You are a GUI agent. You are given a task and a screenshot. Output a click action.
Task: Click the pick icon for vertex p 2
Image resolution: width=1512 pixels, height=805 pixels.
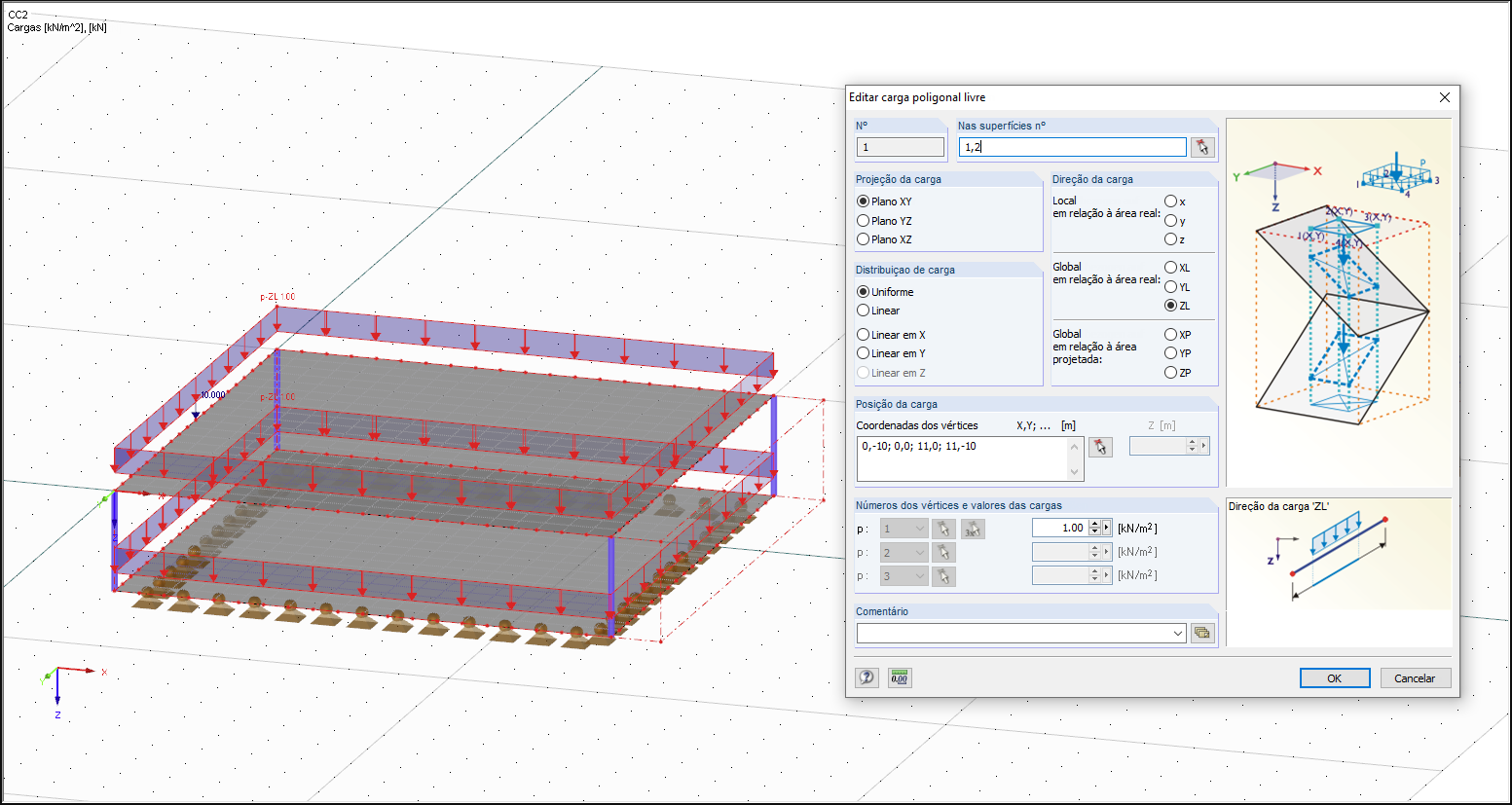pyautogui.click(x=942, y=552)
